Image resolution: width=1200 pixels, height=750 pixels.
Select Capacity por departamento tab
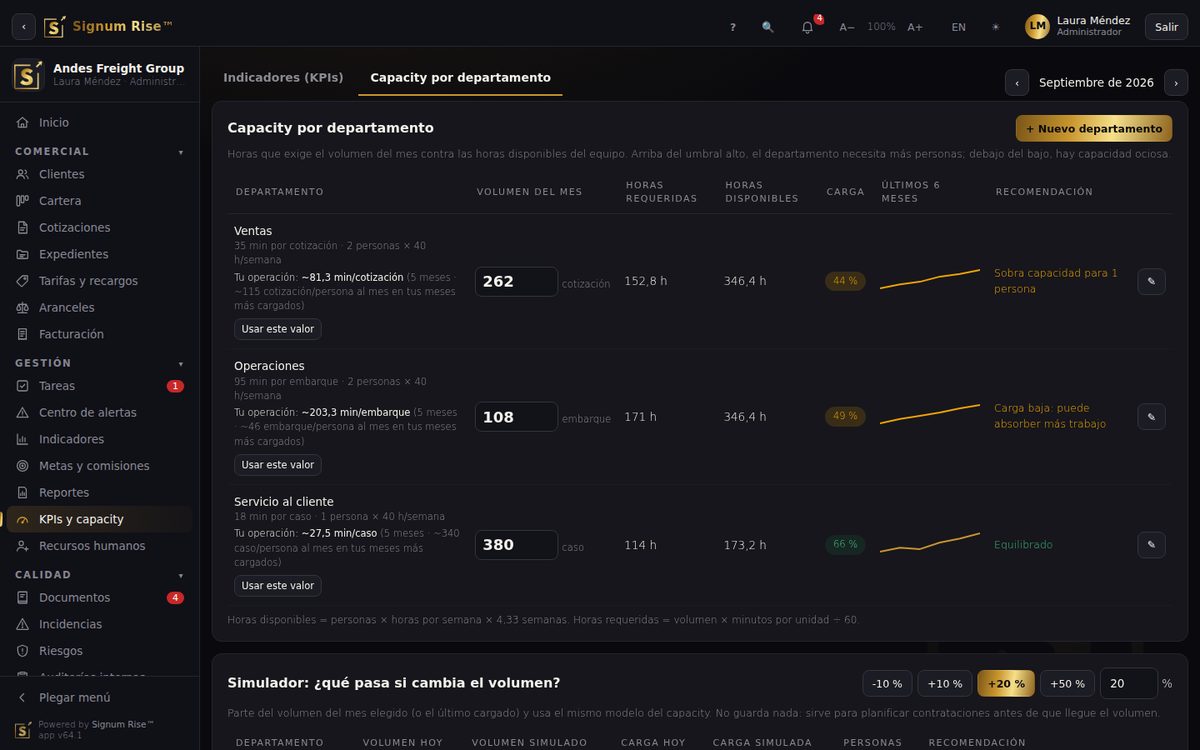coord(460,77)
